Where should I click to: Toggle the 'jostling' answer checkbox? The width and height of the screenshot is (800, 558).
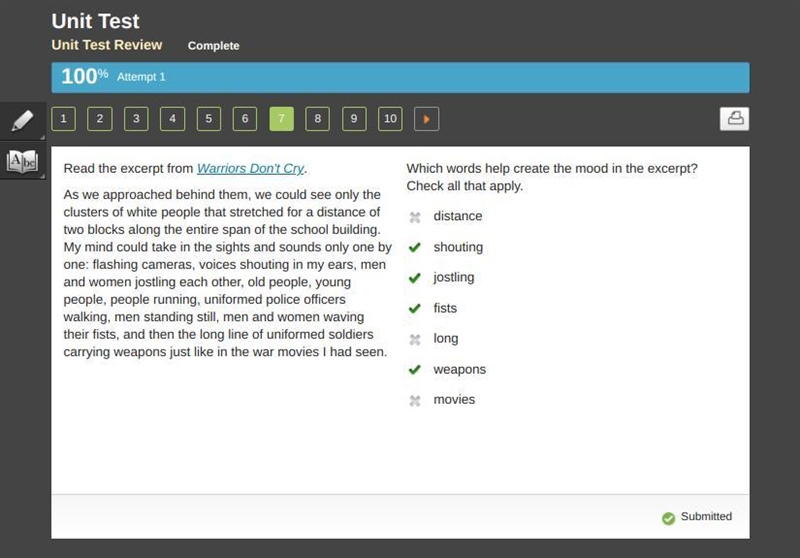pos(415,278)
